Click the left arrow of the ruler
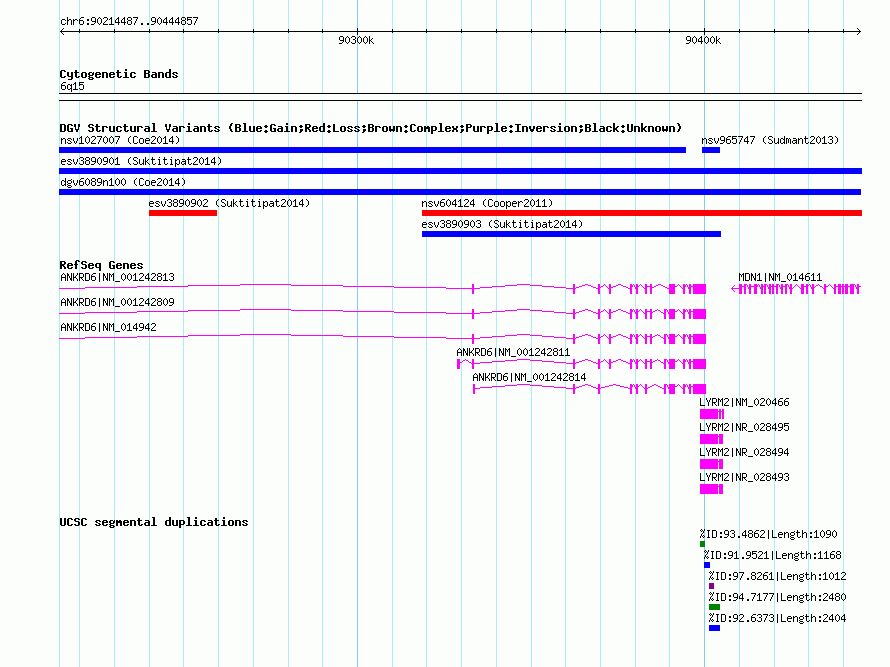The height and width of the screenshot is (667, 890). click(x=62, y=32)
